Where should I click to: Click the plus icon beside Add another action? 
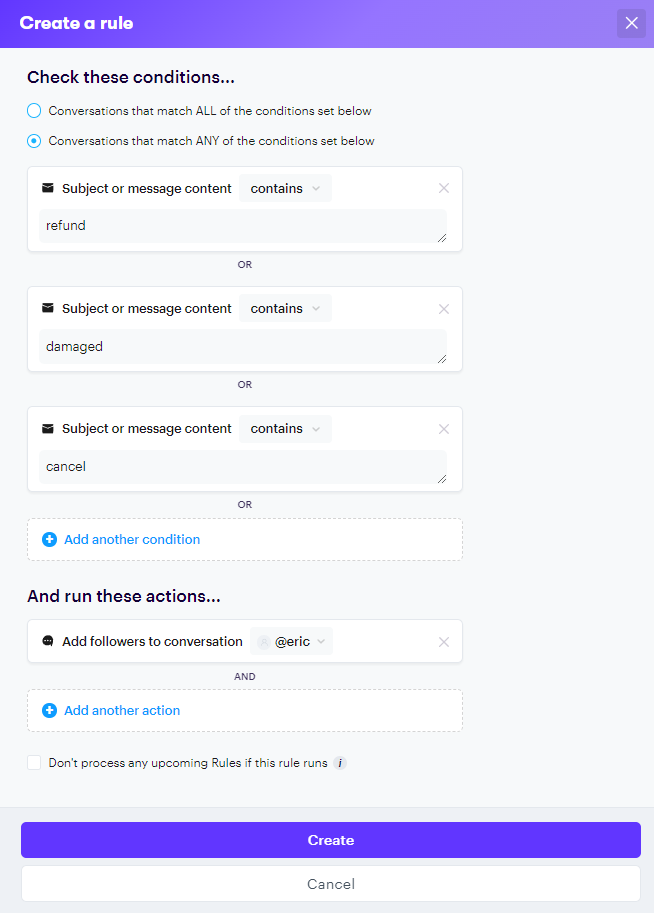tap(49, 711)
